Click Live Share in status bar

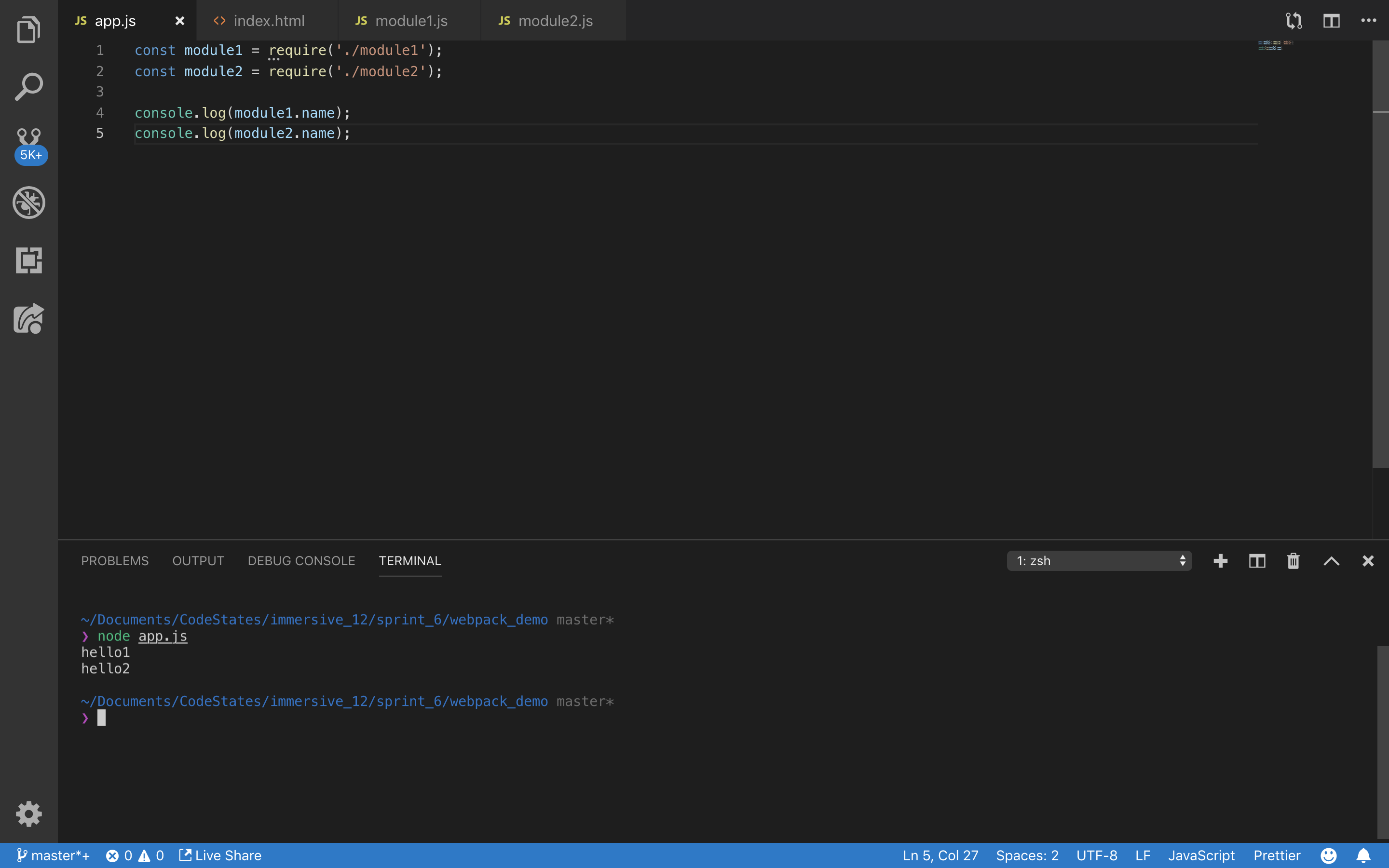tap(220, 855)
